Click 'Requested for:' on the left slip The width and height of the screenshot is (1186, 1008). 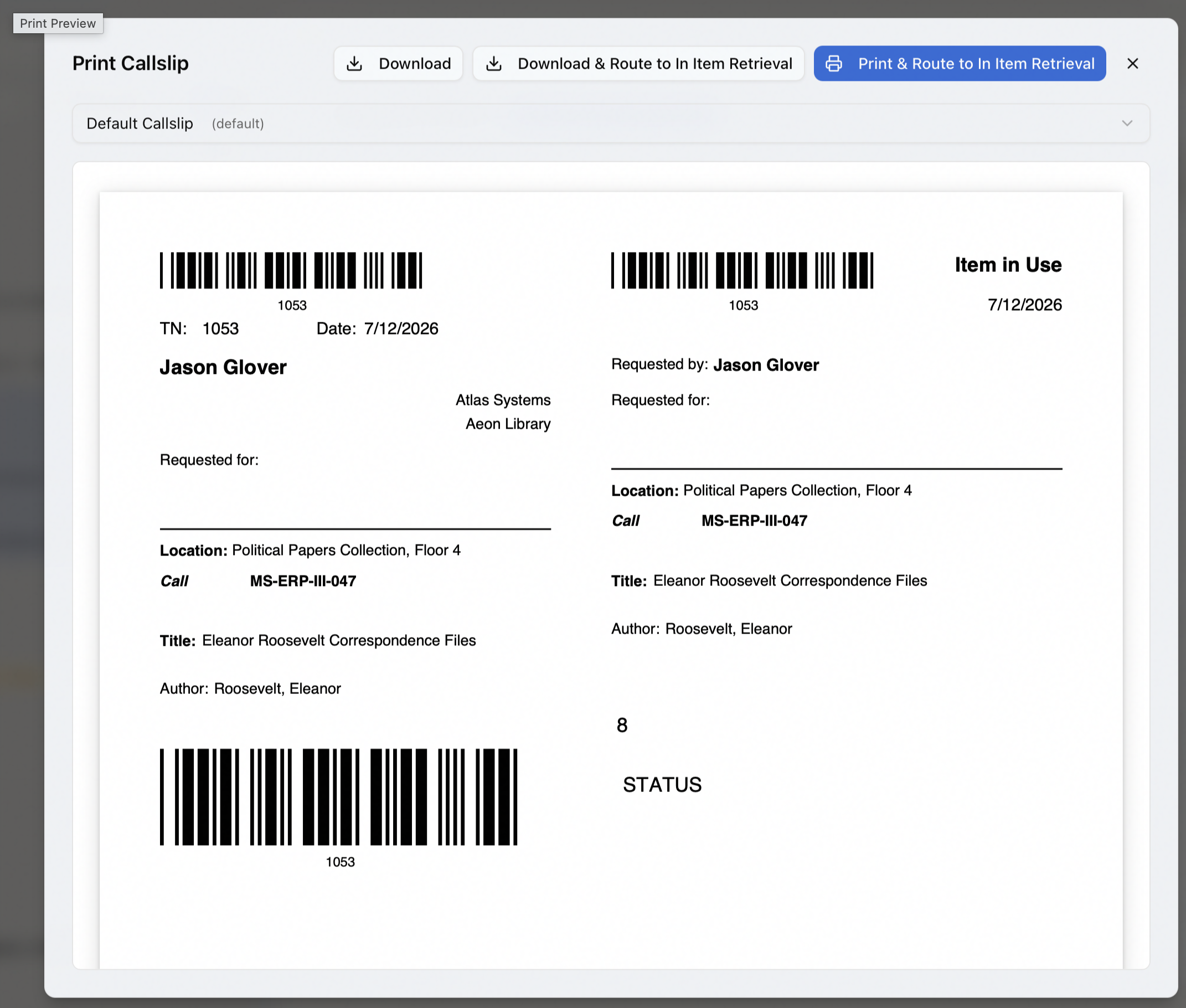(209, 460)
